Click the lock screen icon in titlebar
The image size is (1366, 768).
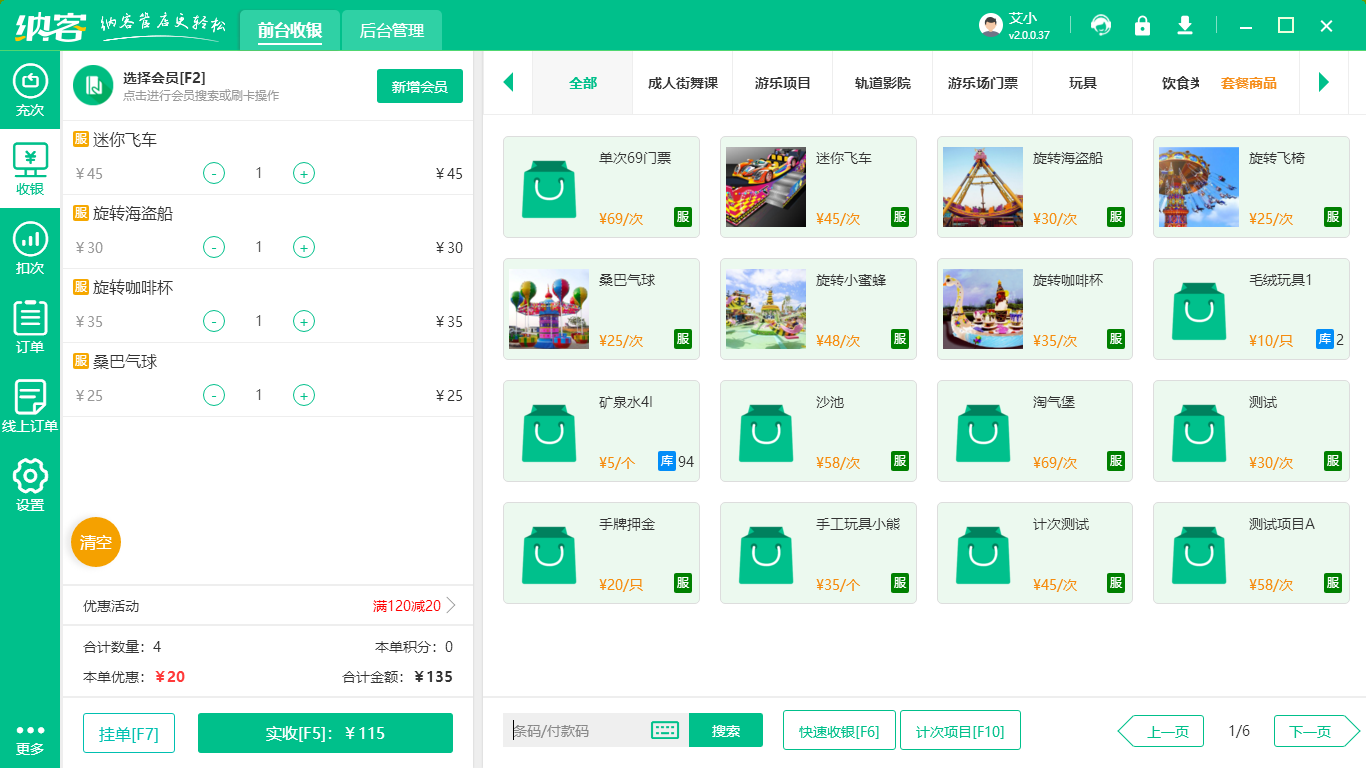pyautogui.click(x=1142, y=25)
